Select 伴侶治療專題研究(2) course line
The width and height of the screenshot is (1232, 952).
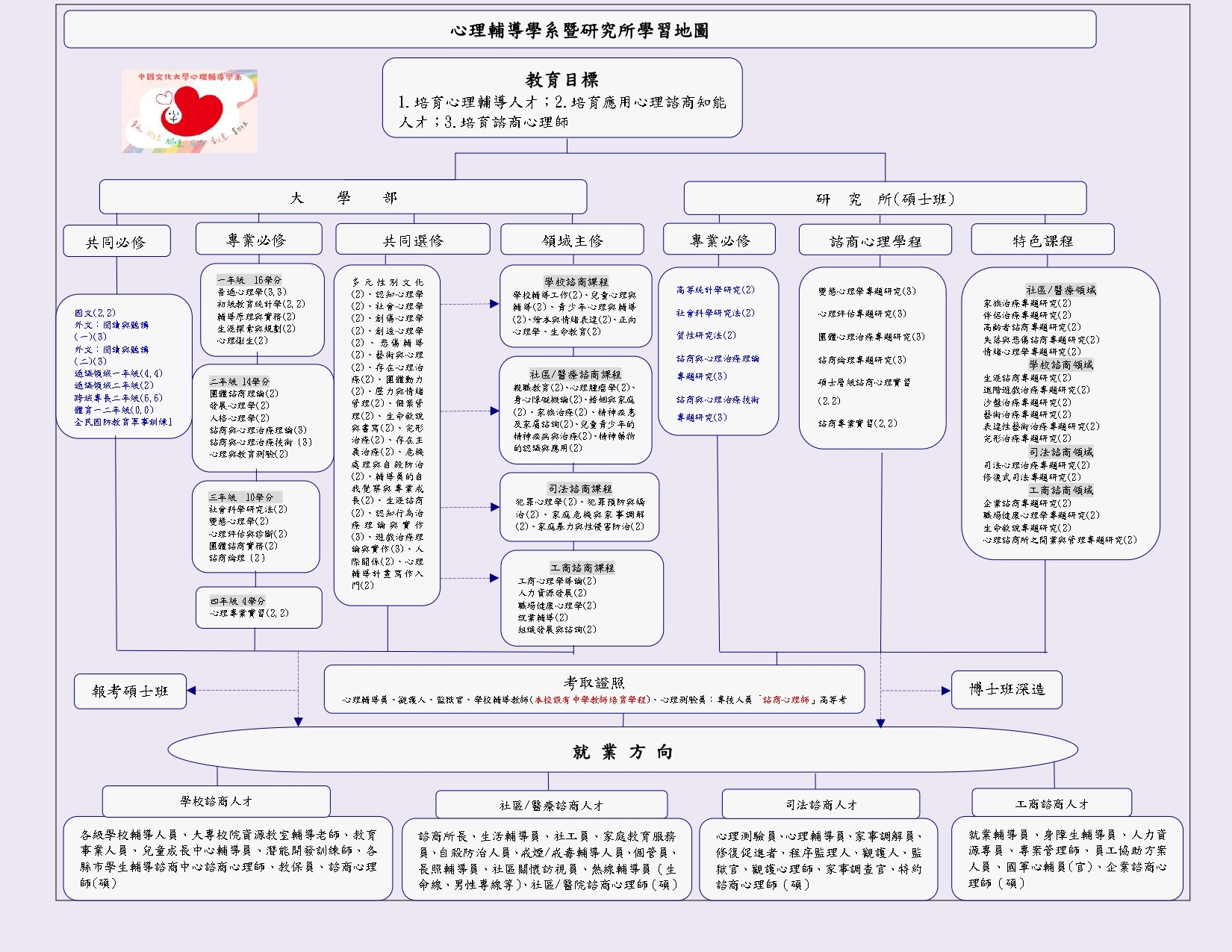(1027, 315)
